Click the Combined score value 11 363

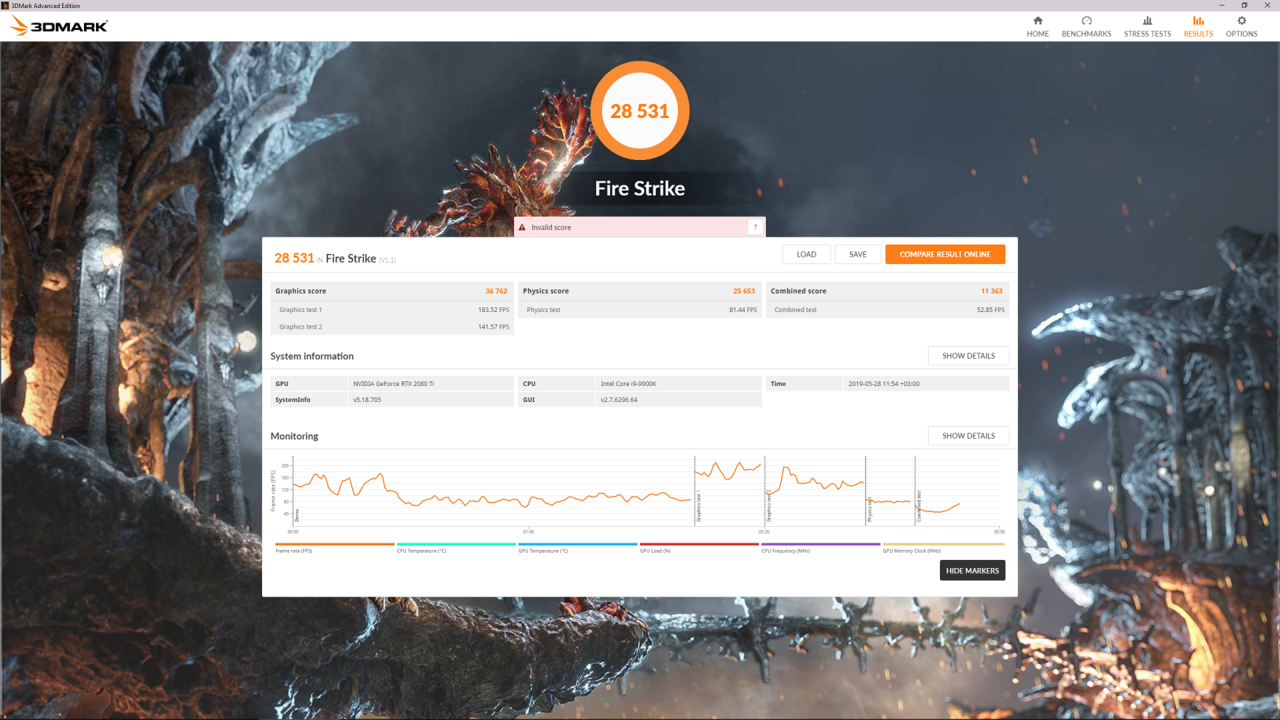click(x=991, y=291)
